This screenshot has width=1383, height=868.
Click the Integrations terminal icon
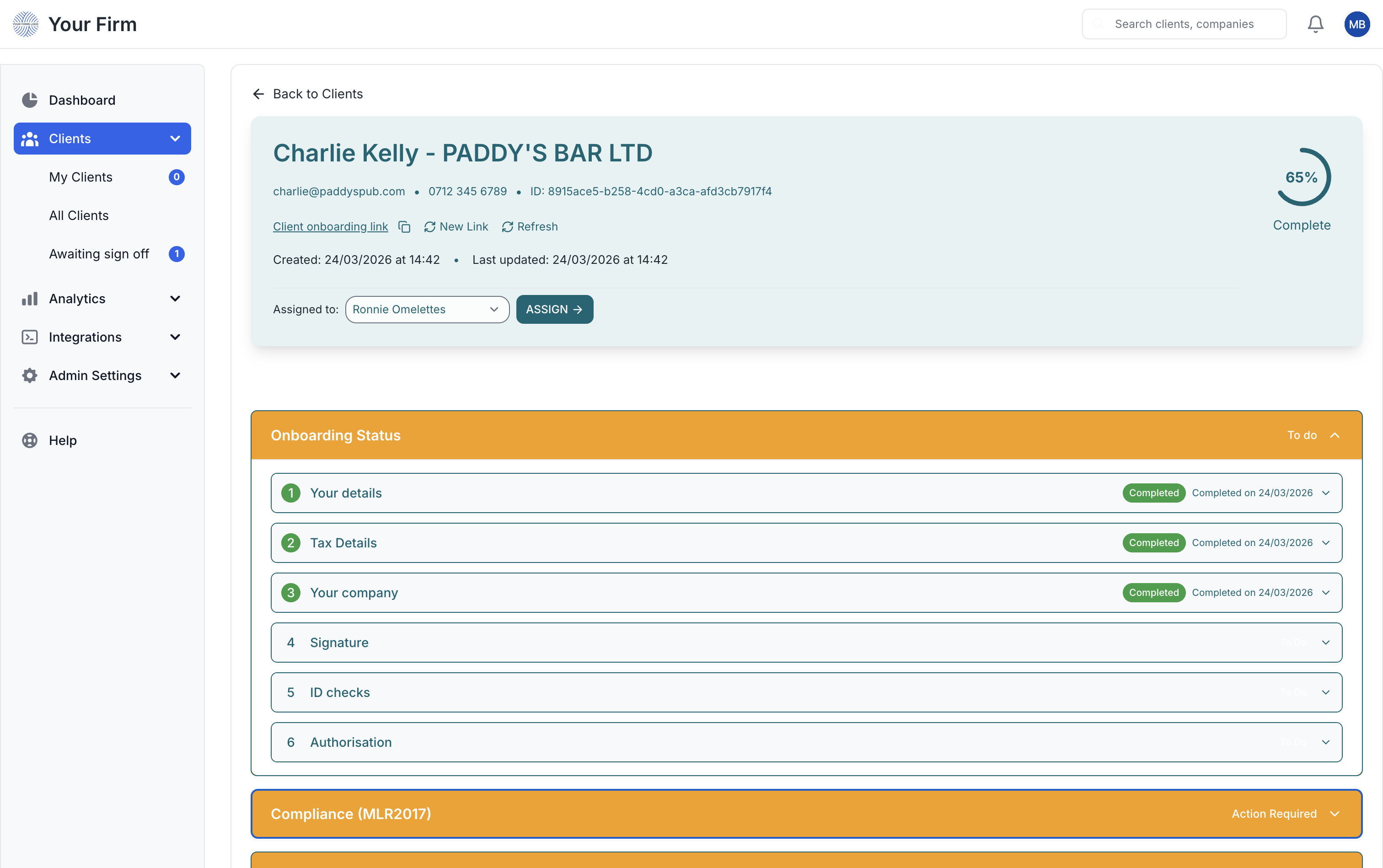(x=29, y=337)
